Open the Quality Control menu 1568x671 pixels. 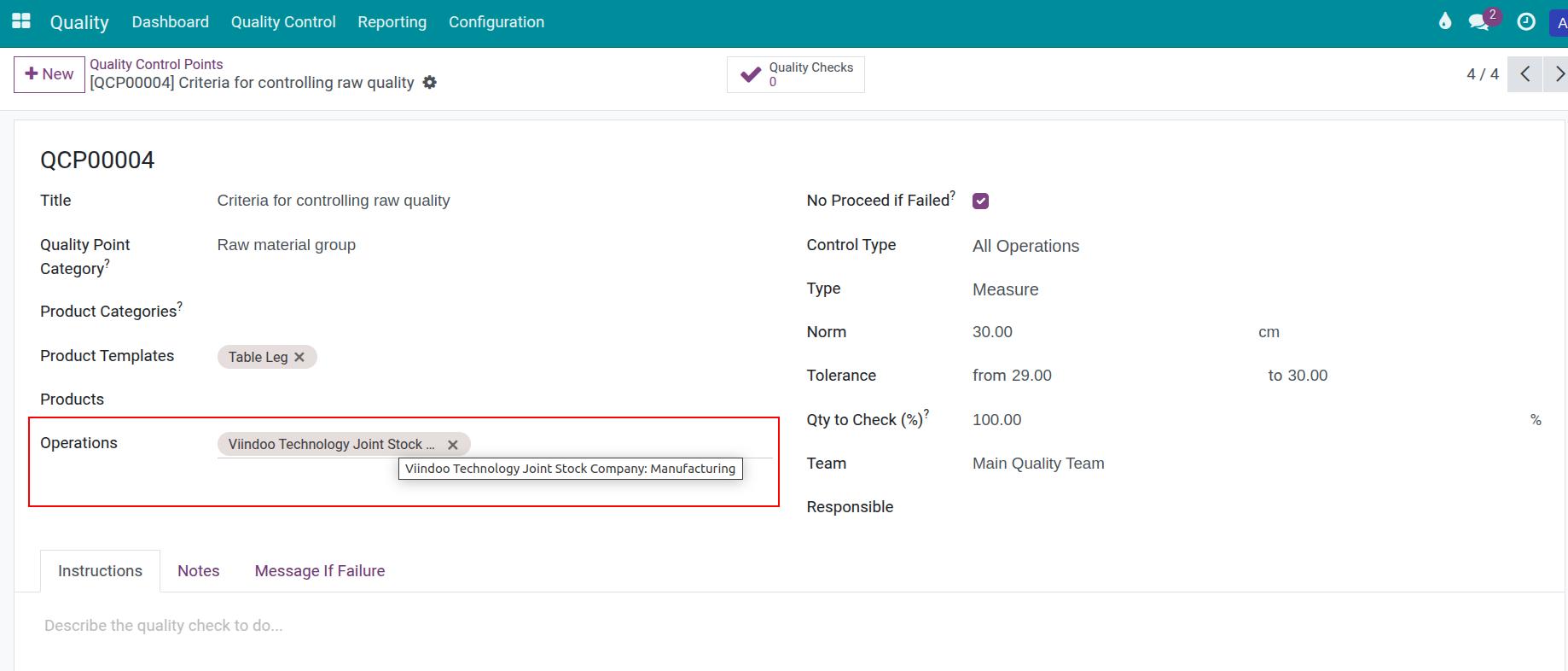(x=283, y=22)
